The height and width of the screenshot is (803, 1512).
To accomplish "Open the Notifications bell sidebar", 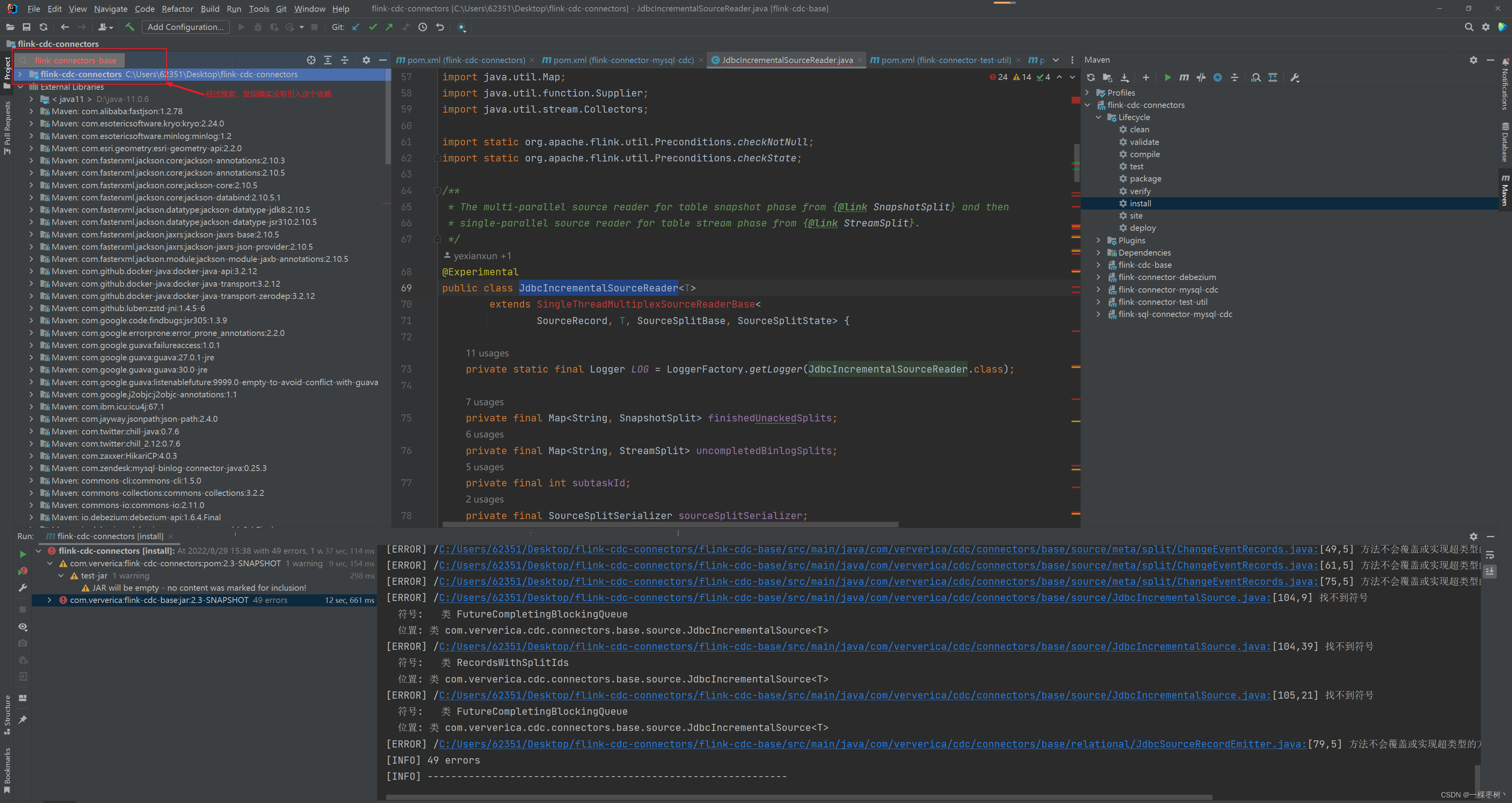I will 1505,84.
